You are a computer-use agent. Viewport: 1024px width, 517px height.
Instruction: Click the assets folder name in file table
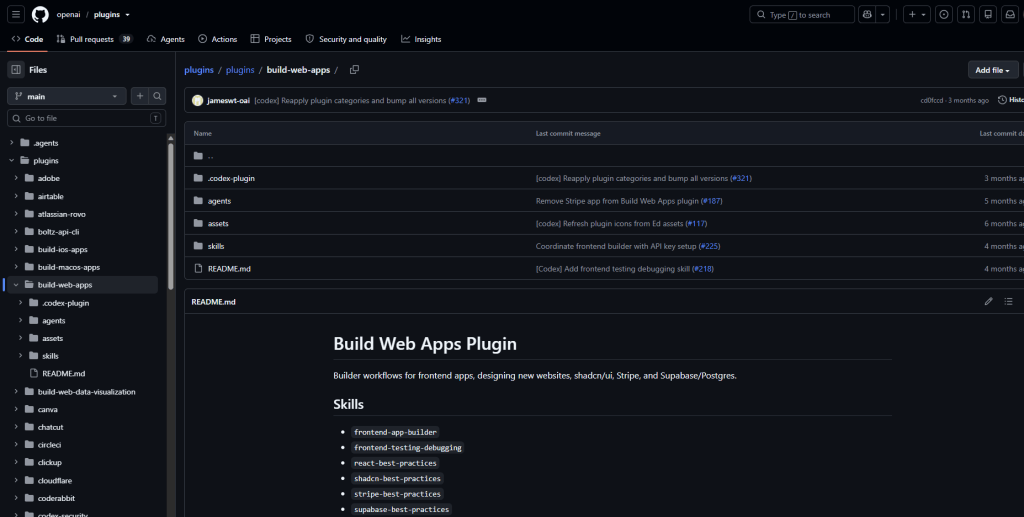click(x=218, y=223)
